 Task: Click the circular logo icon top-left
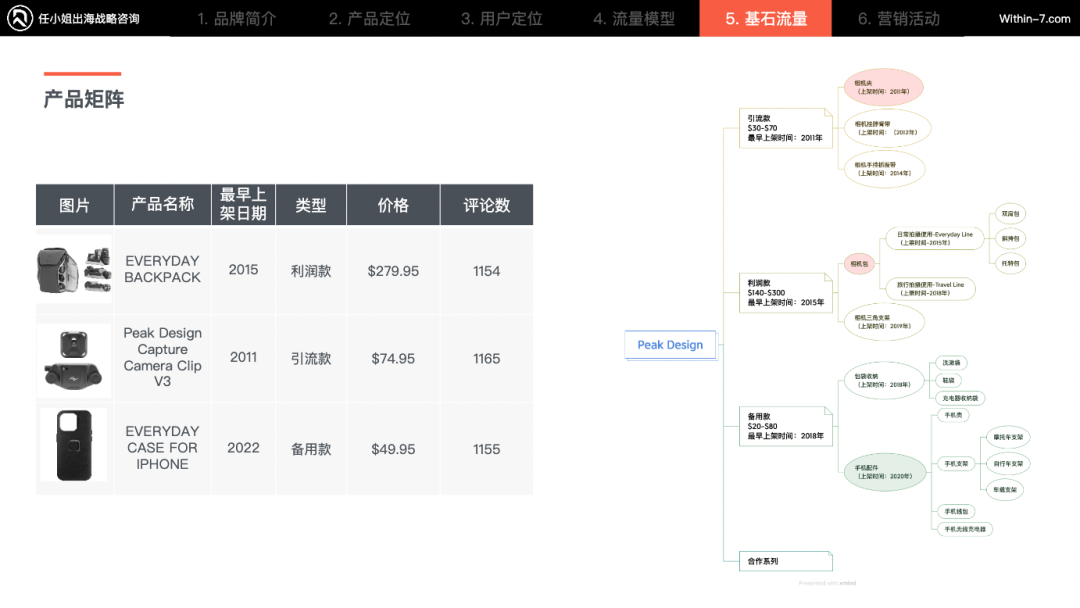pos(18,18)
